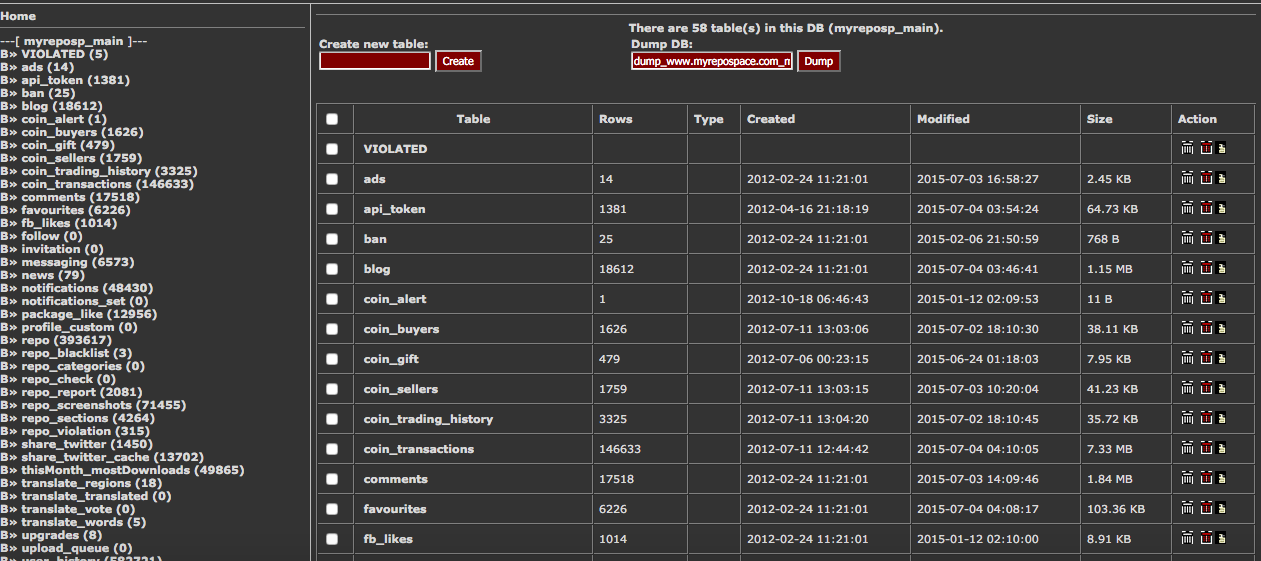Open coin_buyers table link in grid
This screenshot has width=1261, height=561.
pyautogui.click(x=401, y=329)
